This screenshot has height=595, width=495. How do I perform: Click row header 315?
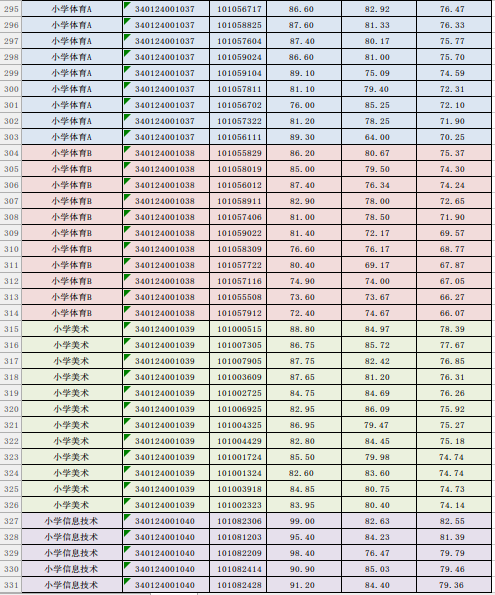coord(11,329)
